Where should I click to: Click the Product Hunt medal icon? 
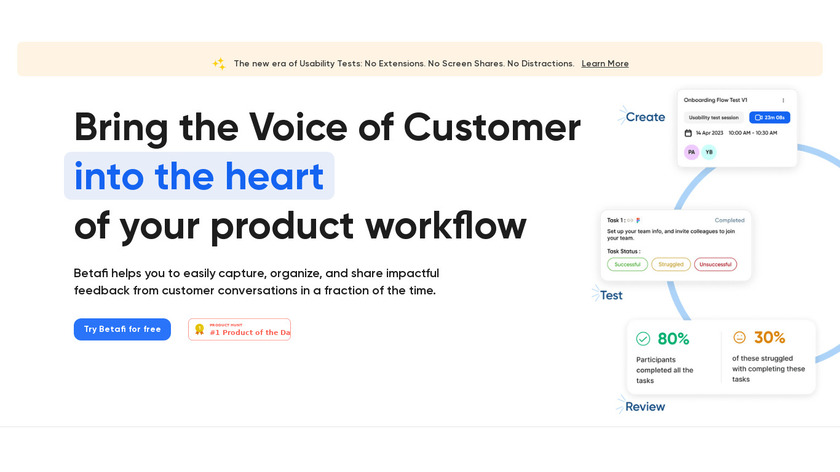point(199,329)
